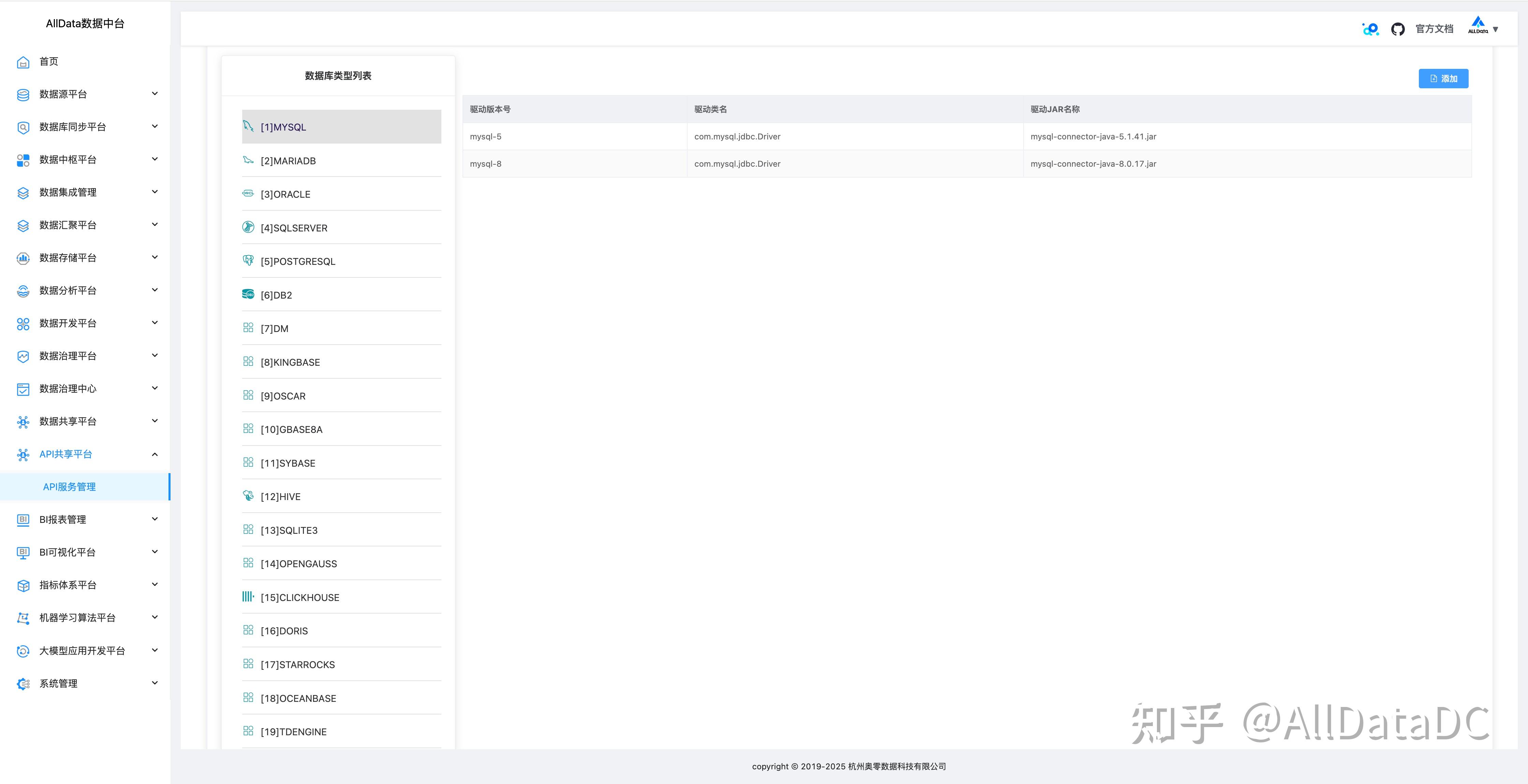The image size is (1528, 784).
Task: Expand the 数据开发平台 chevron
Action: [x=155, y=322]
